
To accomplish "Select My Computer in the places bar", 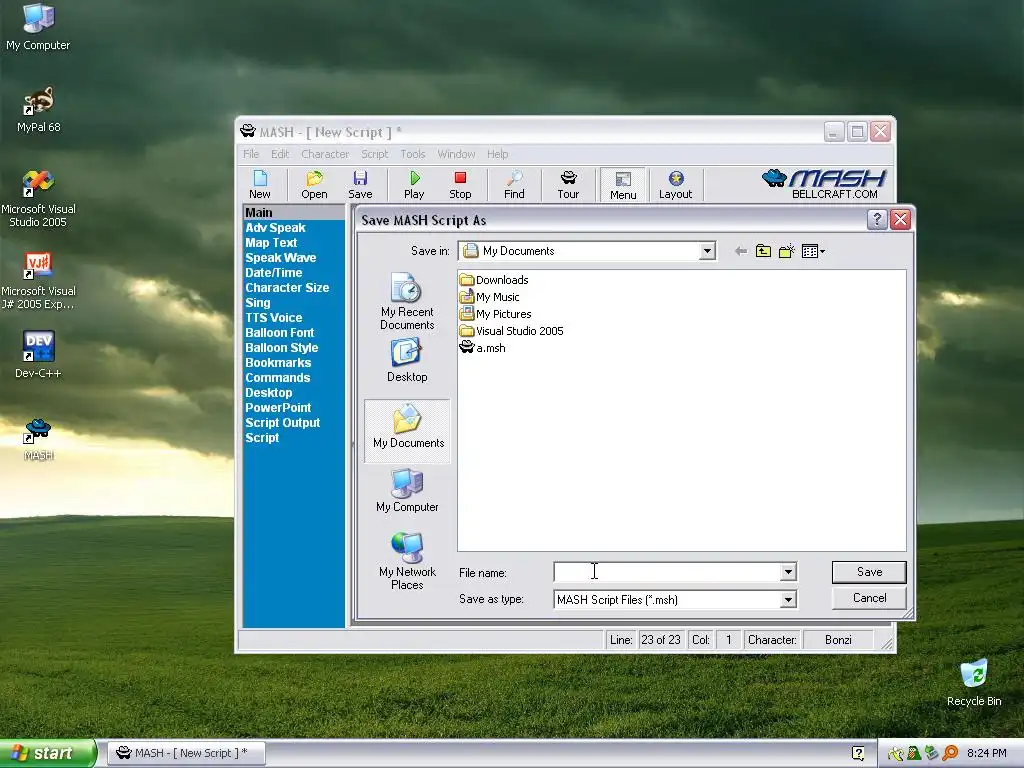I will pos(407,490).
